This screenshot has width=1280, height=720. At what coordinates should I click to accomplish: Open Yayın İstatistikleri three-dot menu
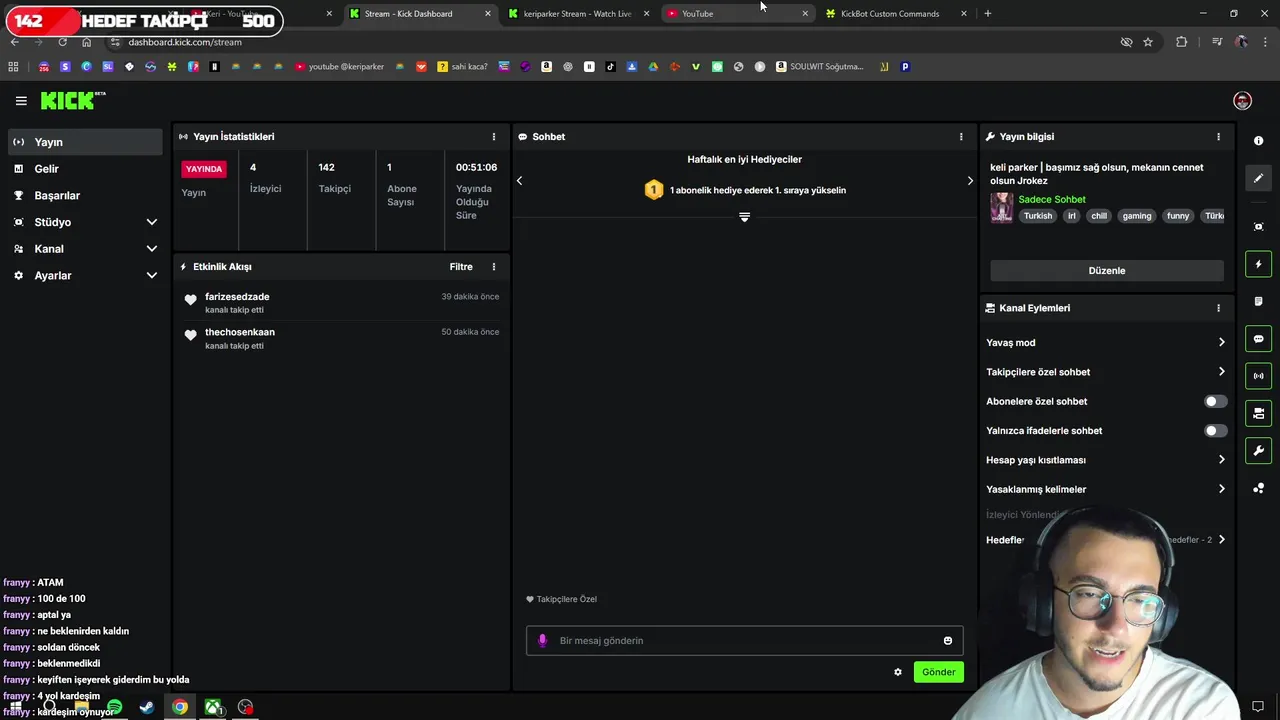pos(493,137)
